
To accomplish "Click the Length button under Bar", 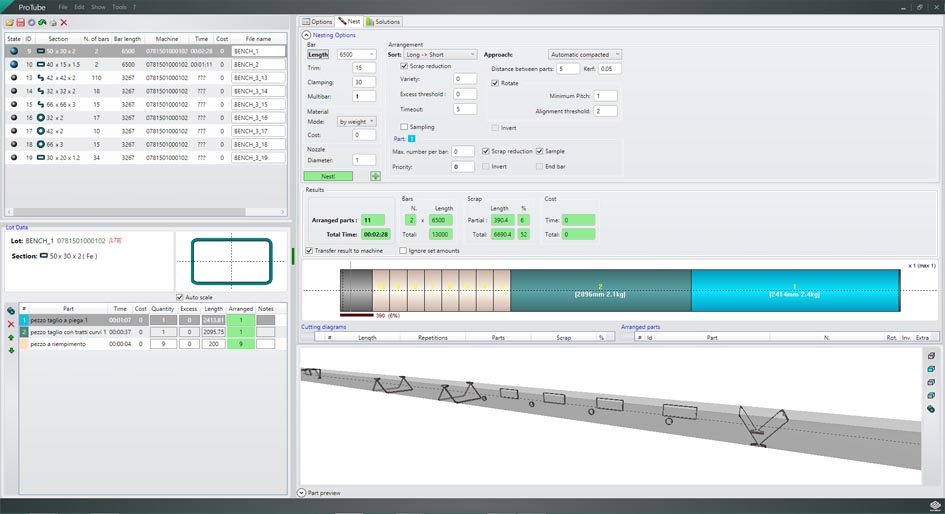I will coord(317,54).
